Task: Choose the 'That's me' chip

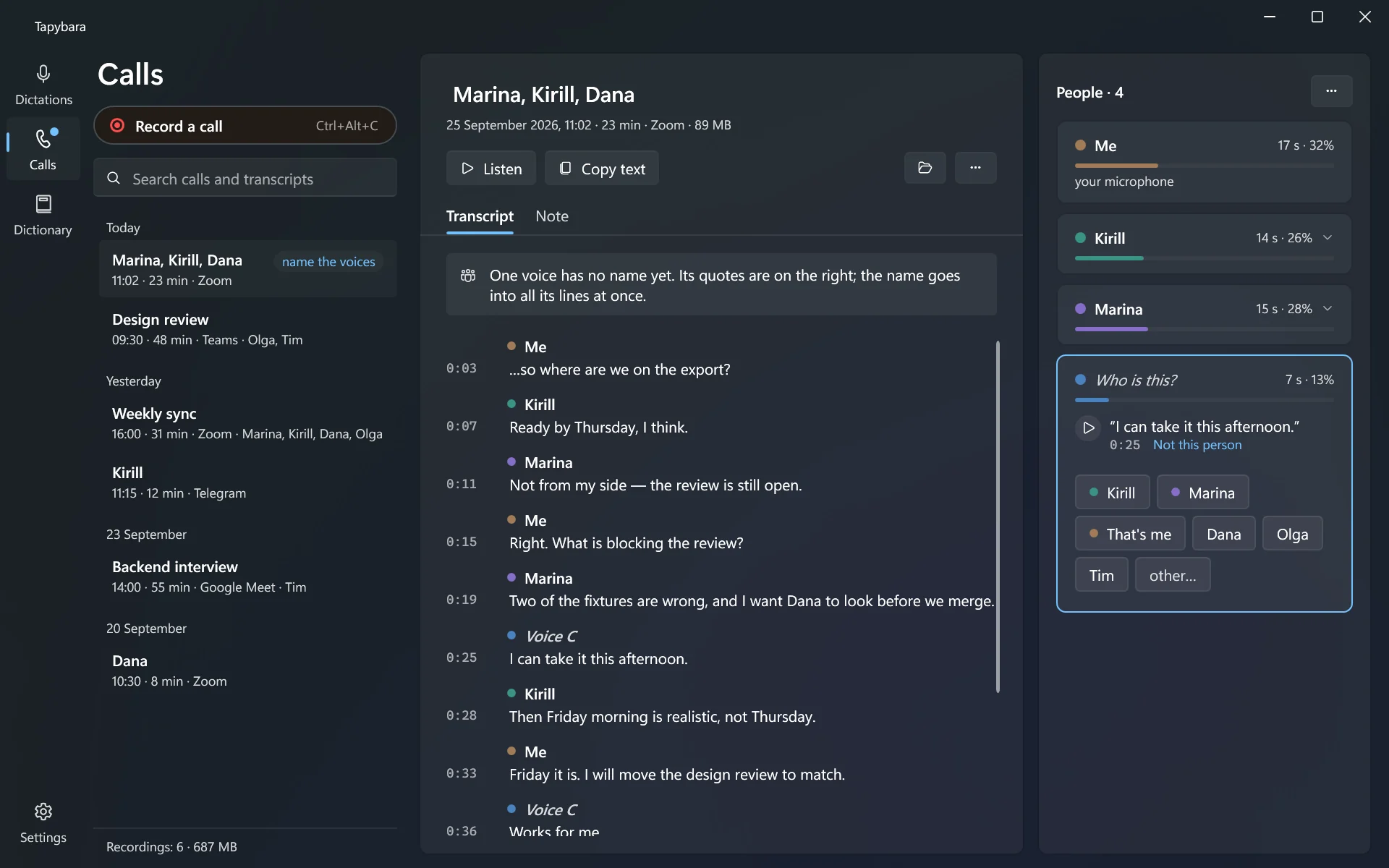Action: [x=1130, y=534]
